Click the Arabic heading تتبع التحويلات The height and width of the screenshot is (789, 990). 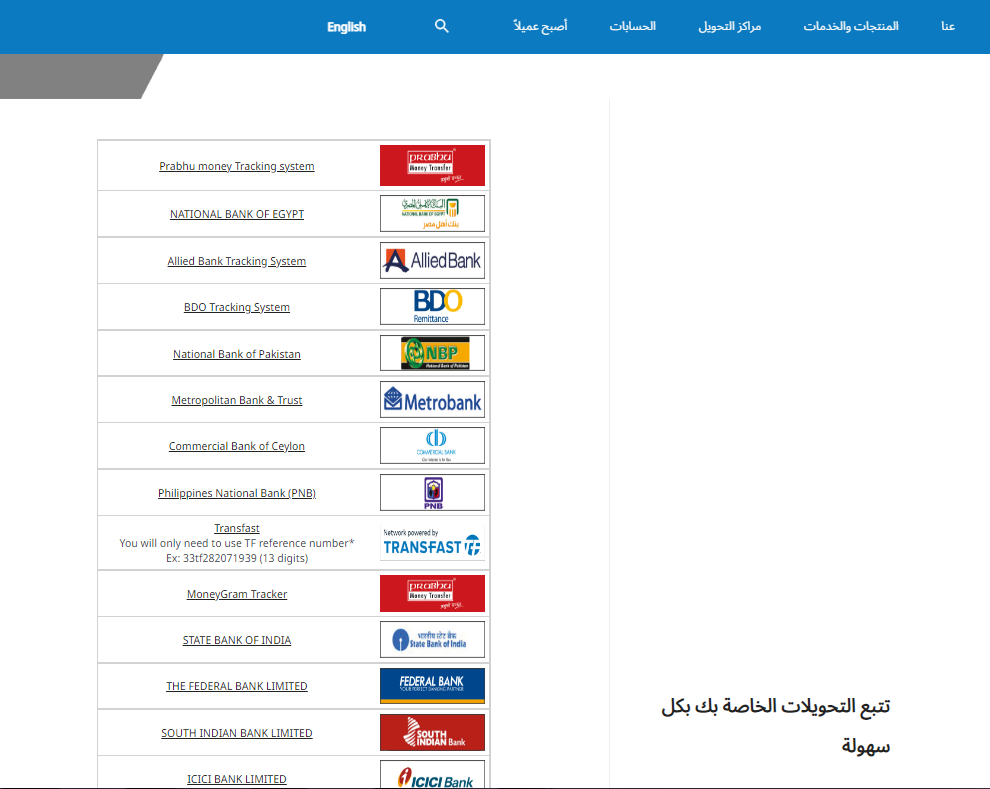point(775,726)
